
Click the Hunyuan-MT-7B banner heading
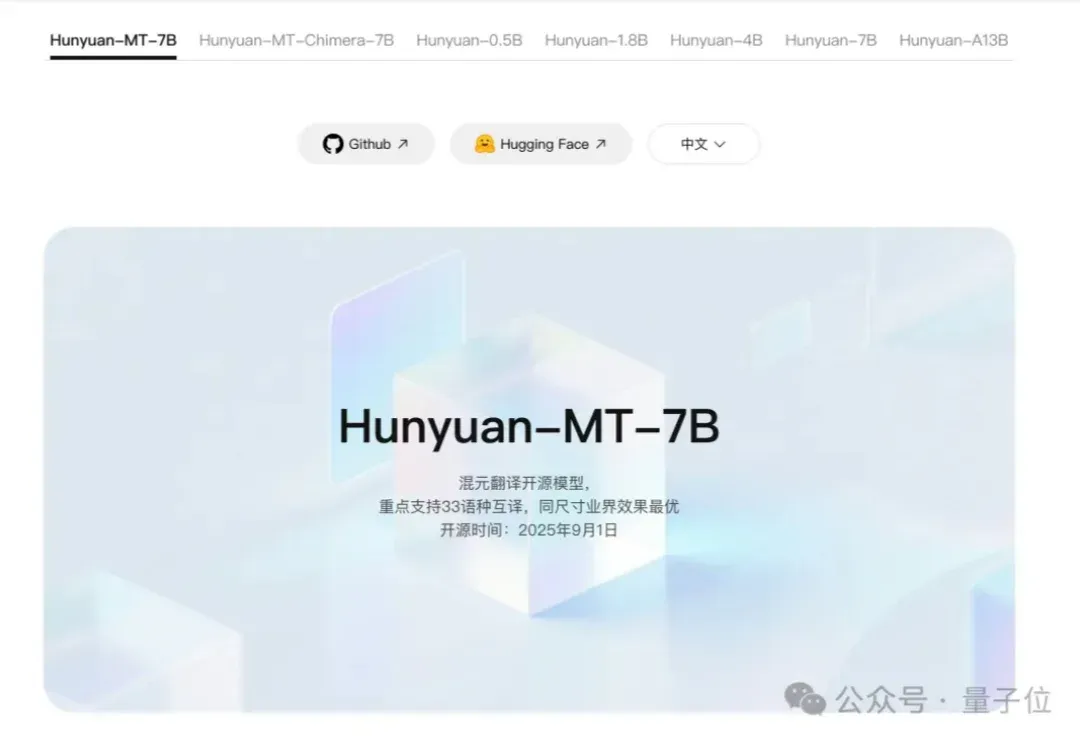point(529,426)
